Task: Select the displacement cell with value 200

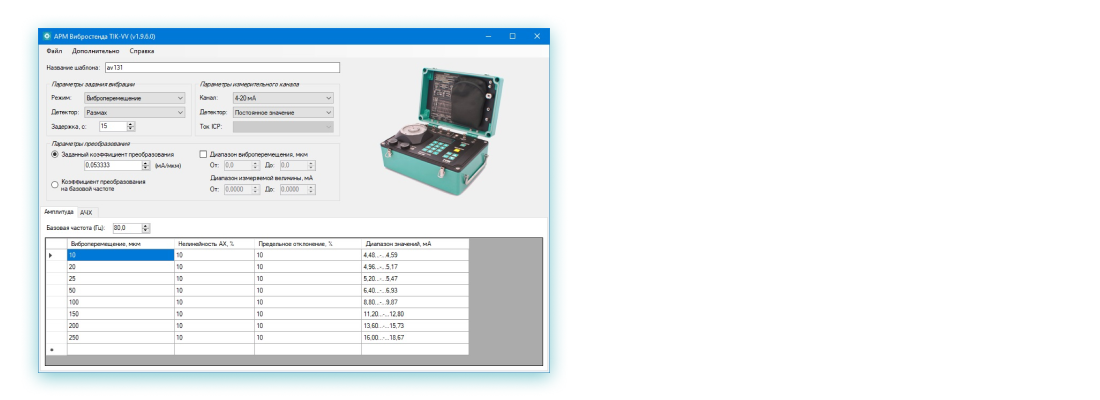Action: [121, 326]
